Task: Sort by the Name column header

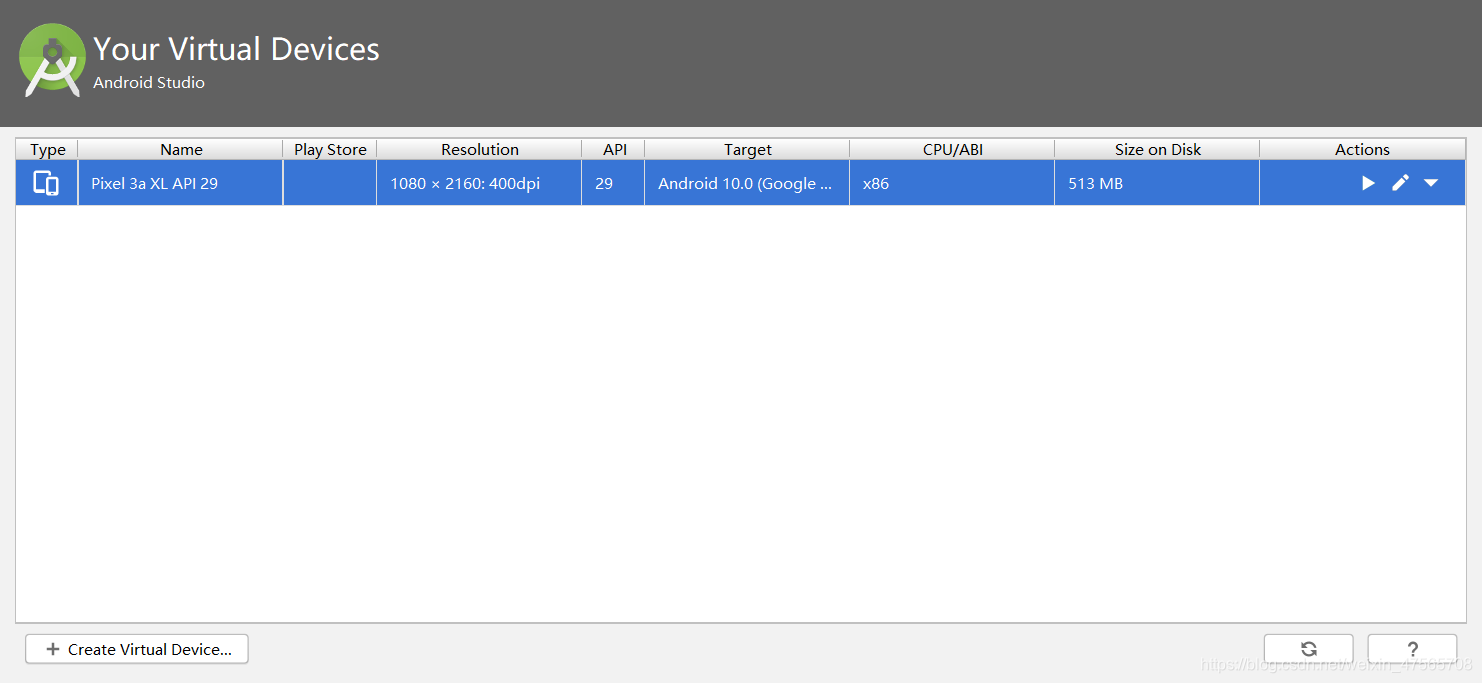Action: point(181,149)
